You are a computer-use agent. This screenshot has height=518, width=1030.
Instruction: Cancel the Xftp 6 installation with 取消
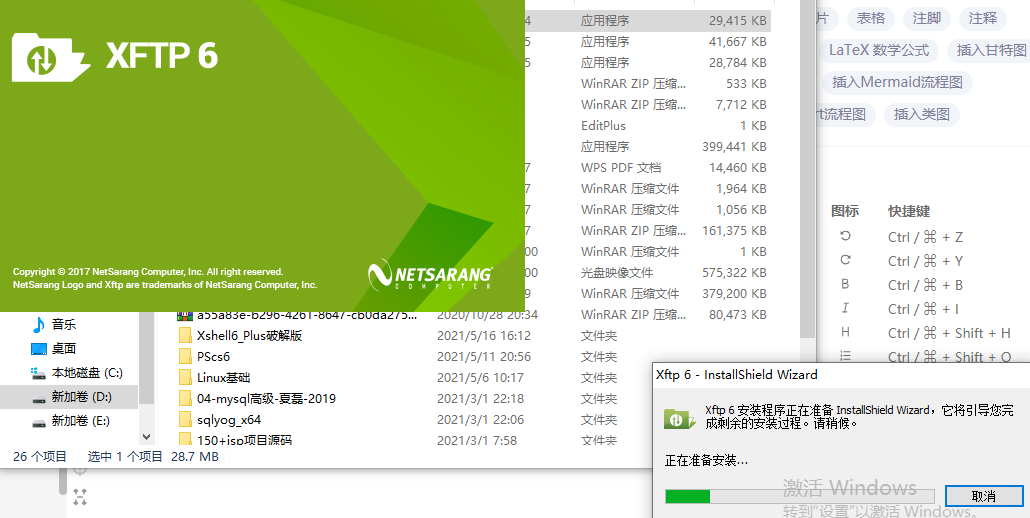point(983,496)
